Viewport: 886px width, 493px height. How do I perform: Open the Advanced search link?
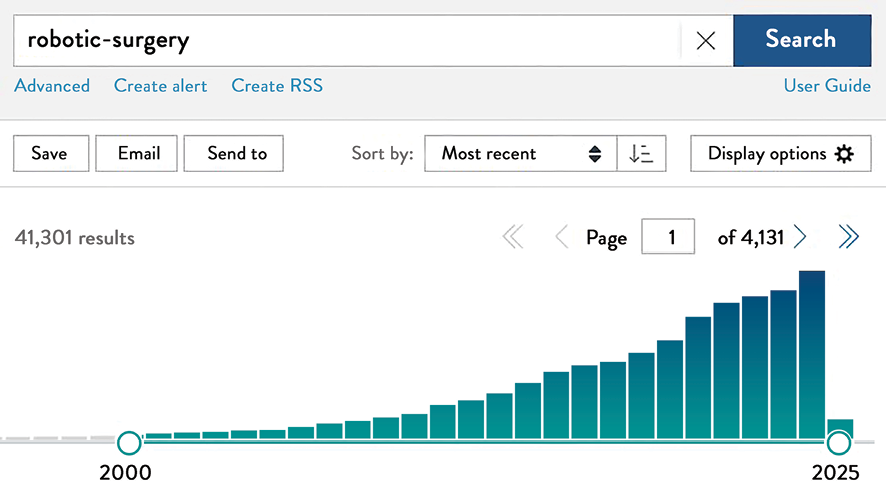(52, 86)
